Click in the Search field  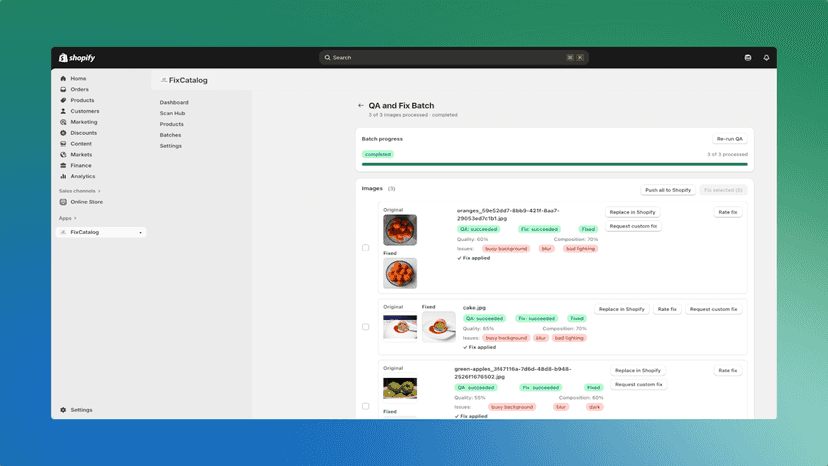(x=454, y=58)
